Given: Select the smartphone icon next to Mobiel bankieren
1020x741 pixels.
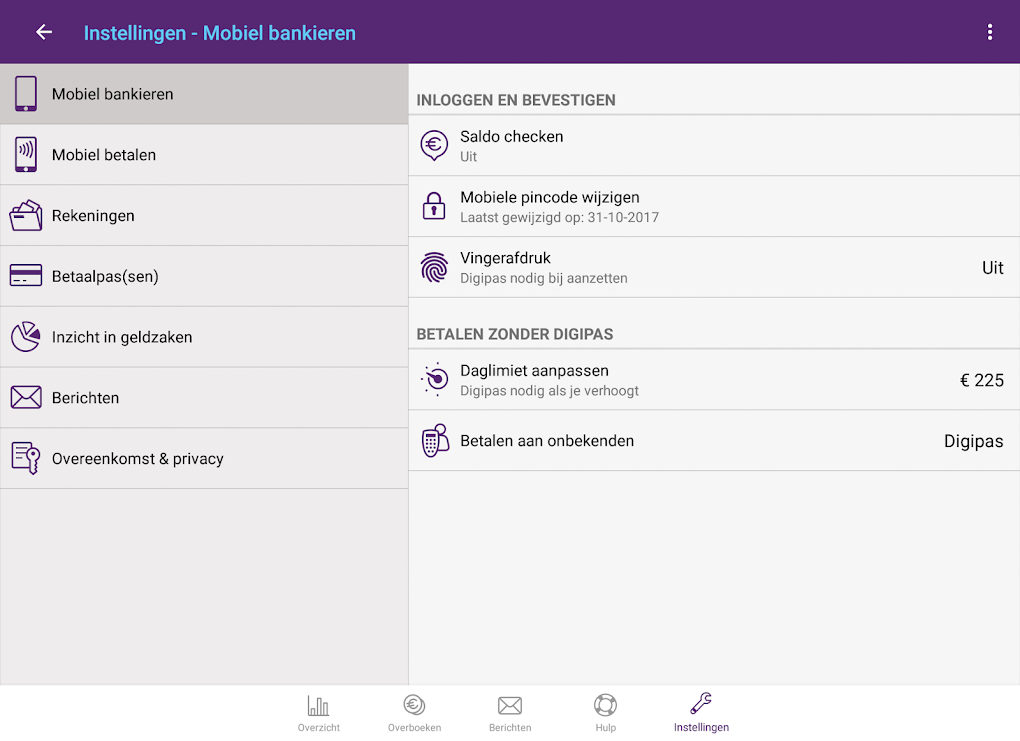Looking at the screenshot, I should 24,93.
